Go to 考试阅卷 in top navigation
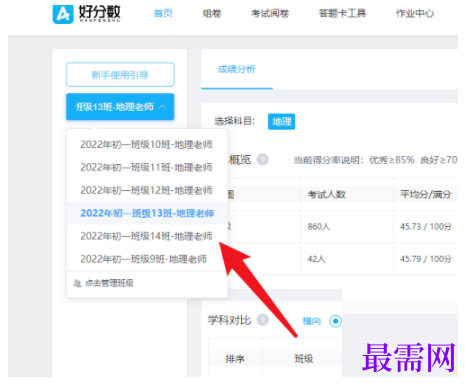 click(270, 13)
